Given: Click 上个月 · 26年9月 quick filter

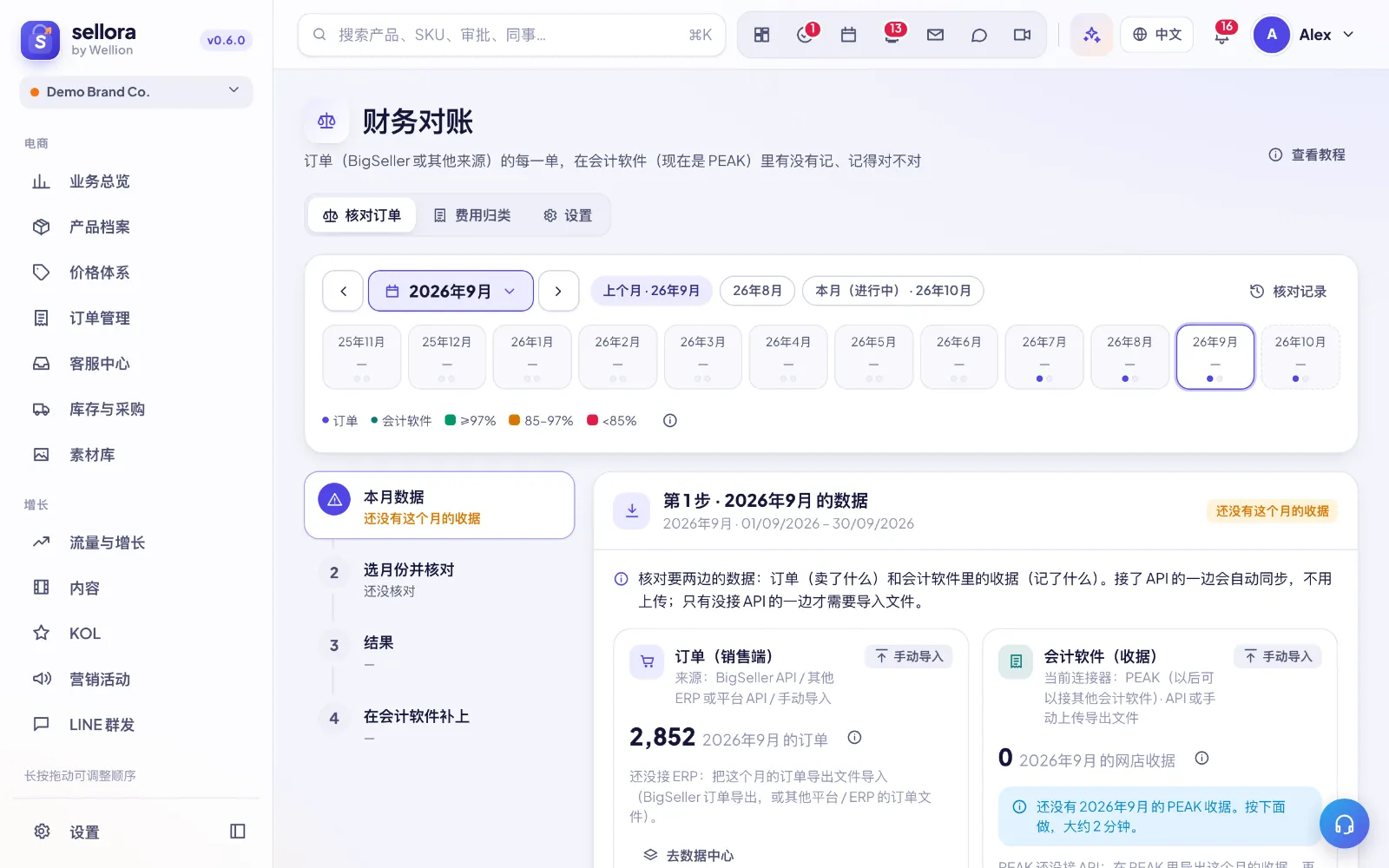Looking at the screenshot, I should coord(651,291).
